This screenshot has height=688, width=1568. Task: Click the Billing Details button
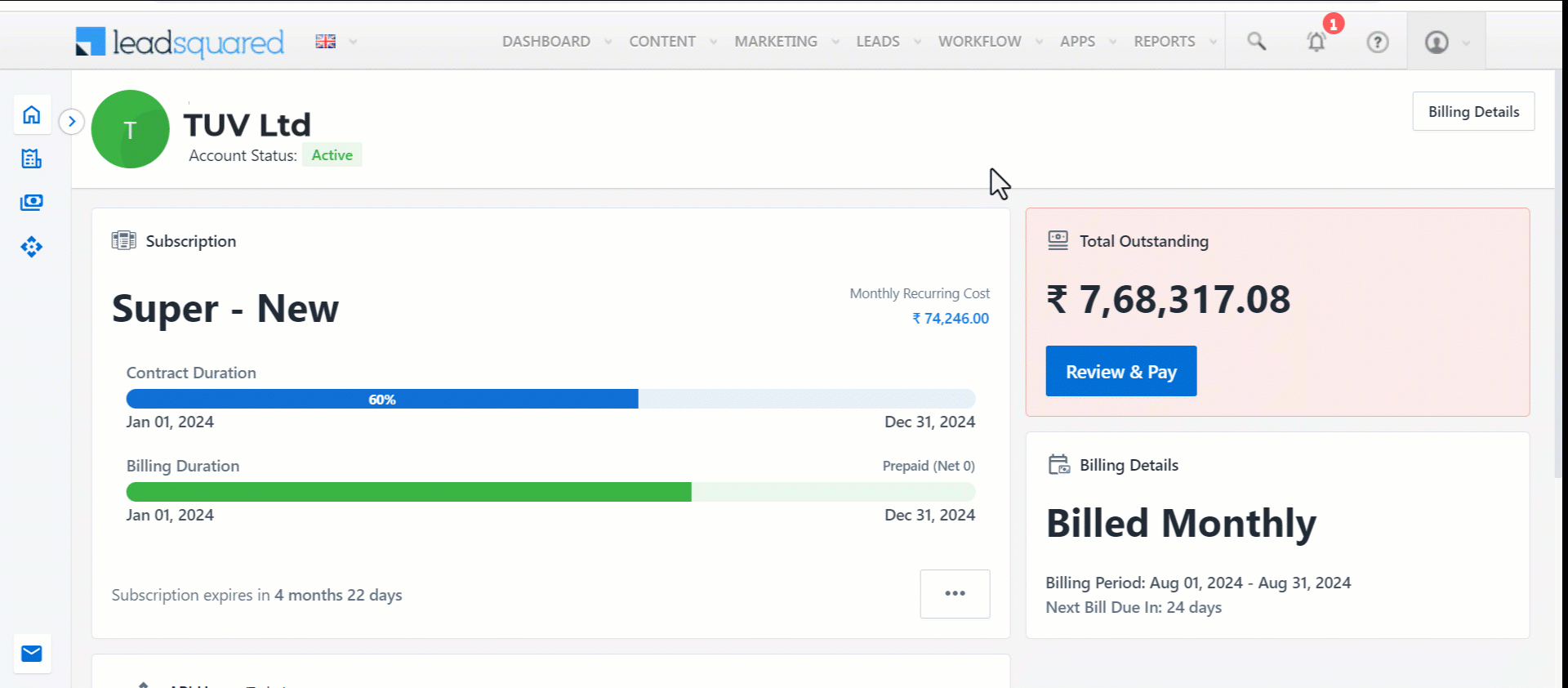point(1473,111)
